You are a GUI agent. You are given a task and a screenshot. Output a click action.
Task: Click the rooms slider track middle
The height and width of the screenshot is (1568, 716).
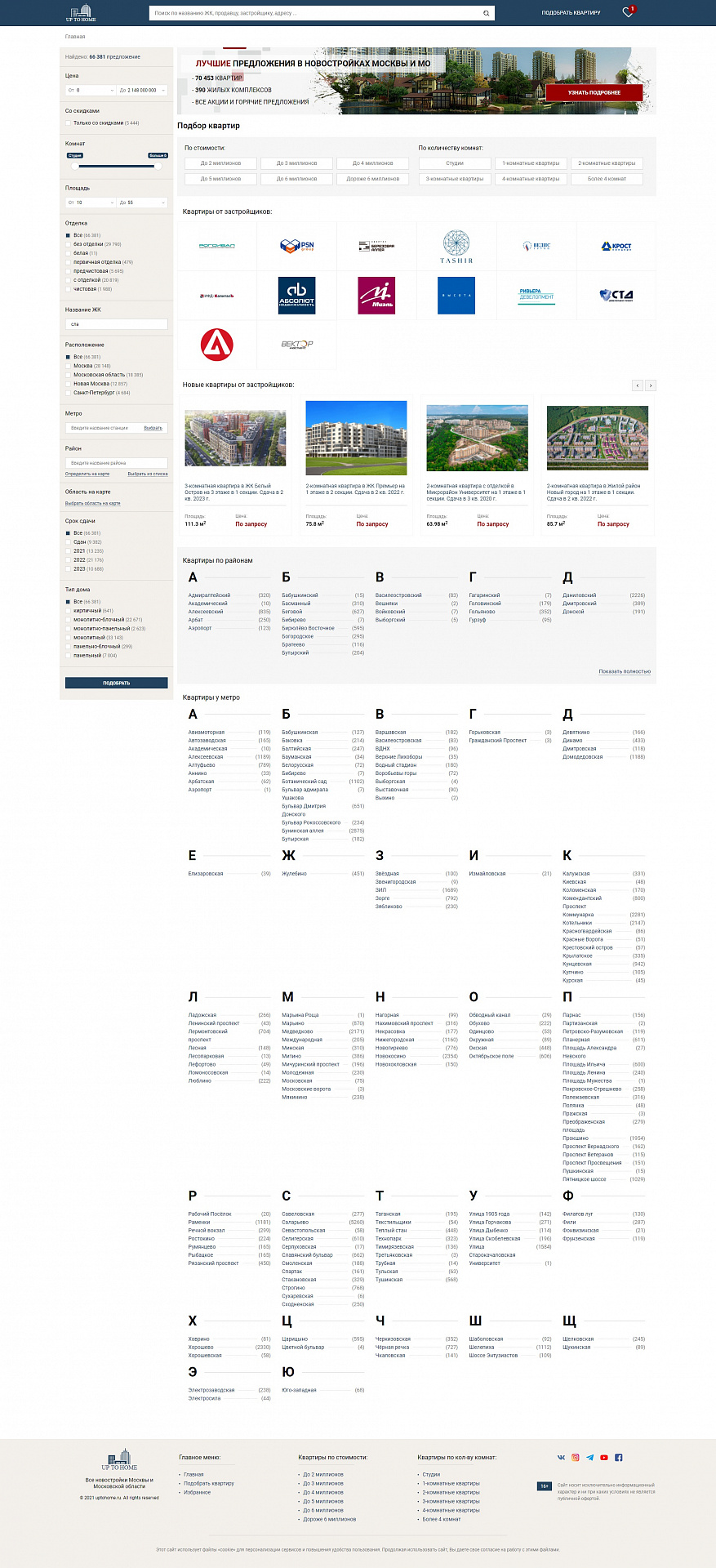point(116,166)
